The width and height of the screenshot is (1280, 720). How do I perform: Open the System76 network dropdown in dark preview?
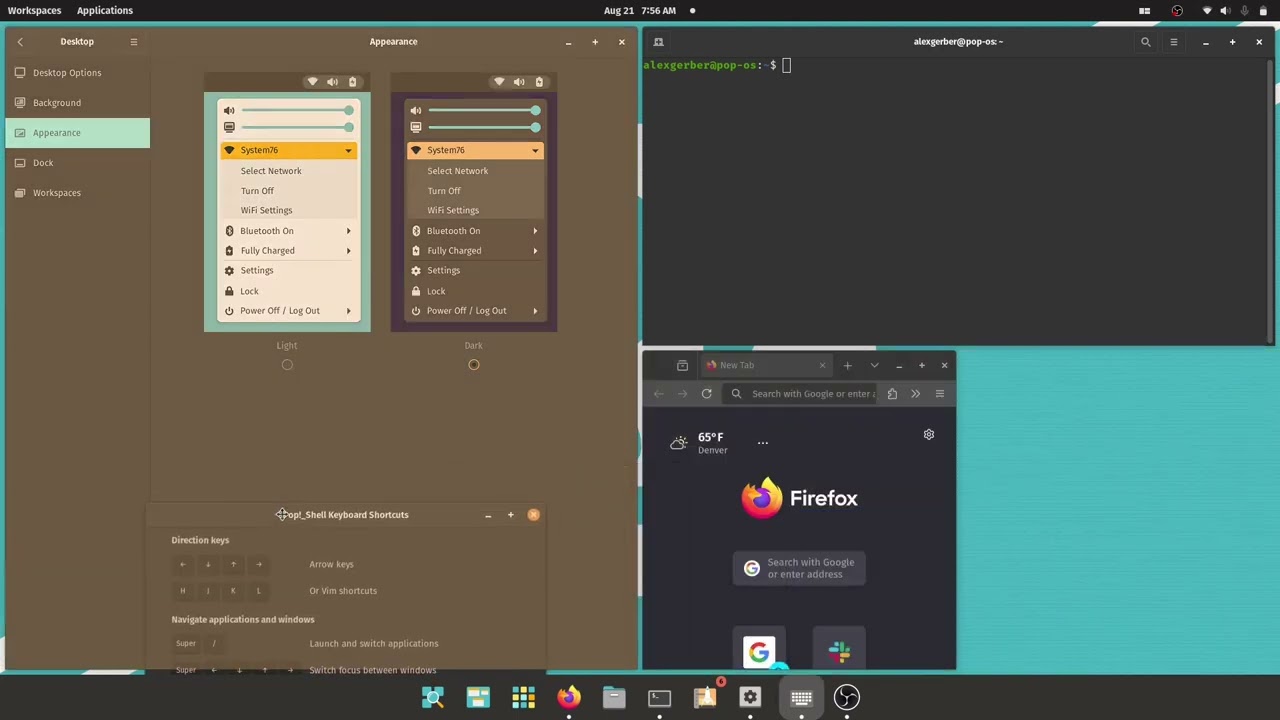[474, 149]
